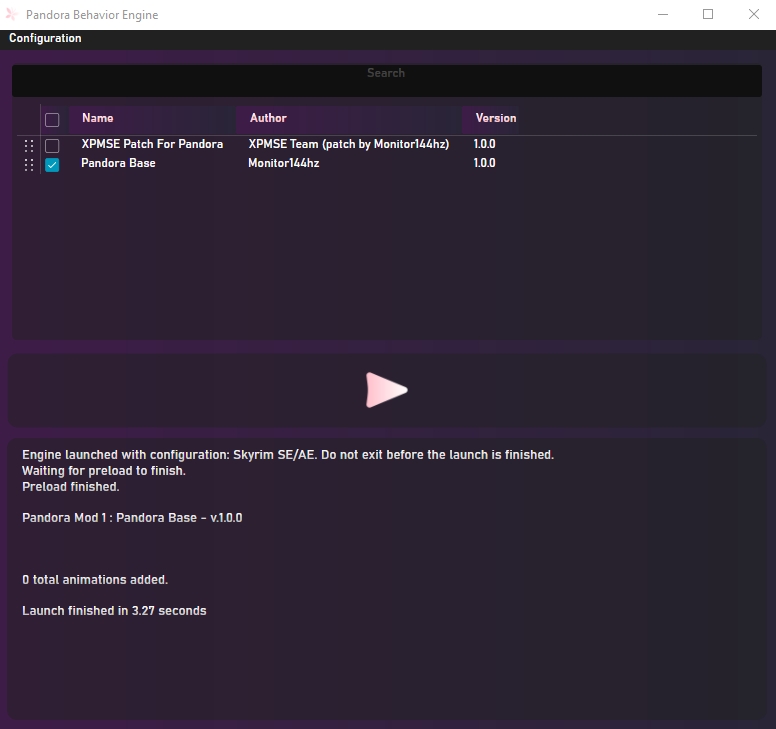Click log line "Launch finished in 3.27 seconds"
This screenshot has width=776, height=729.
114,611
